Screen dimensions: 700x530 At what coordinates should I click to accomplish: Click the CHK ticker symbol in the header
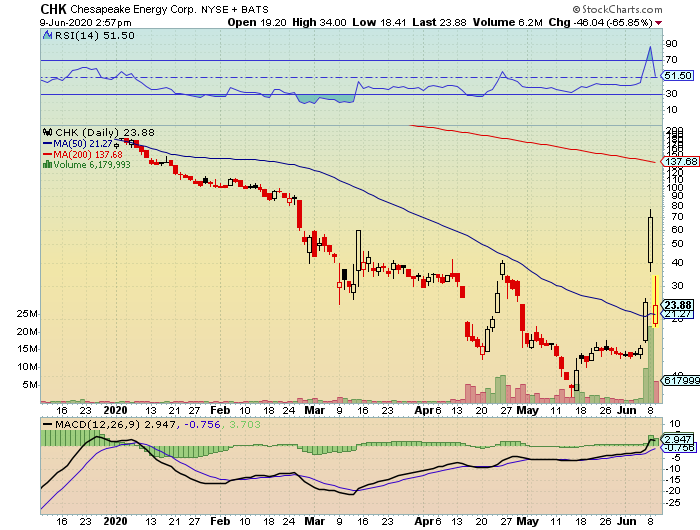tap(53, 9)
